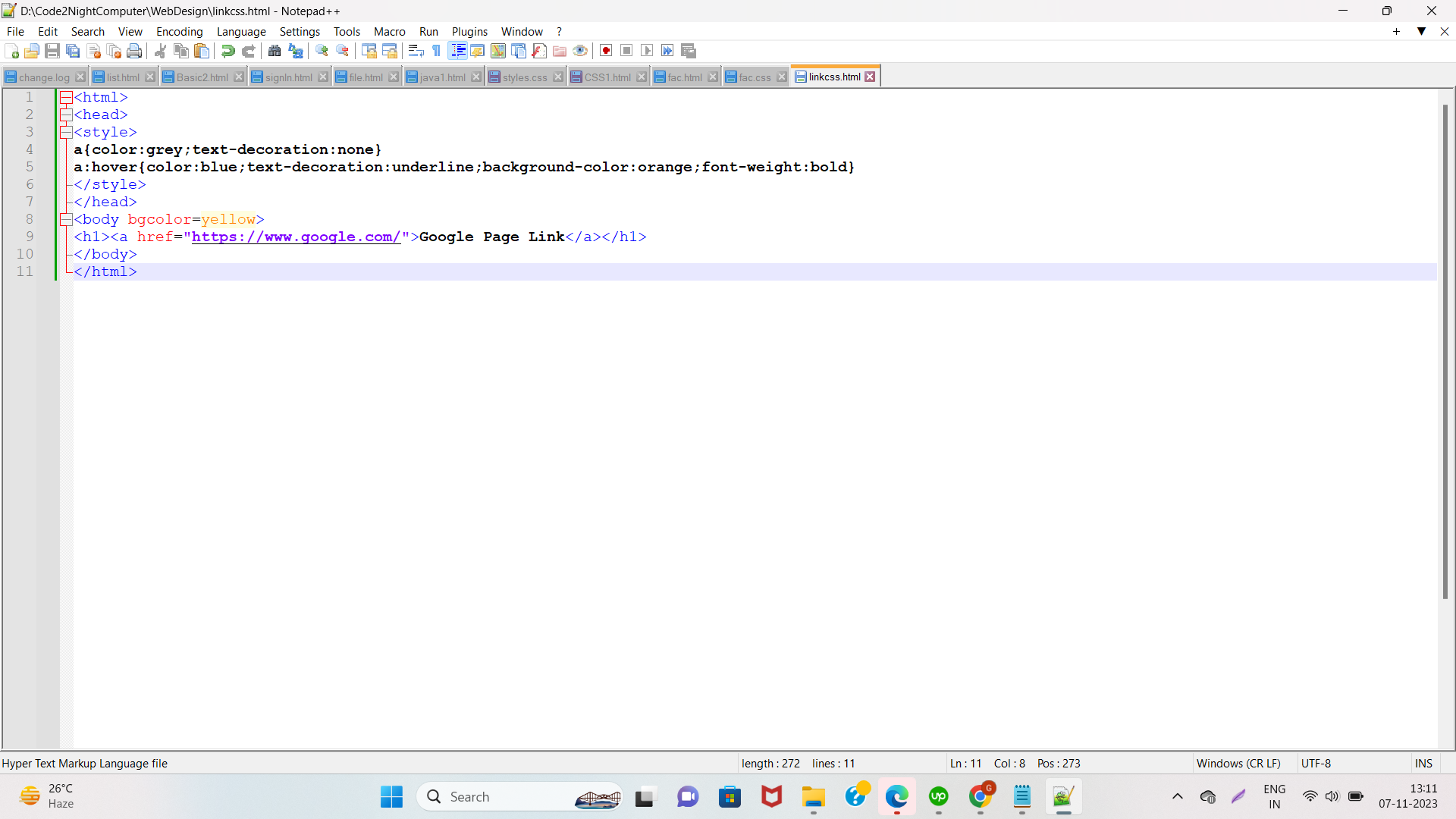Open the Encoding menu
Screen dimensions: 1456x819
point(179,31)
